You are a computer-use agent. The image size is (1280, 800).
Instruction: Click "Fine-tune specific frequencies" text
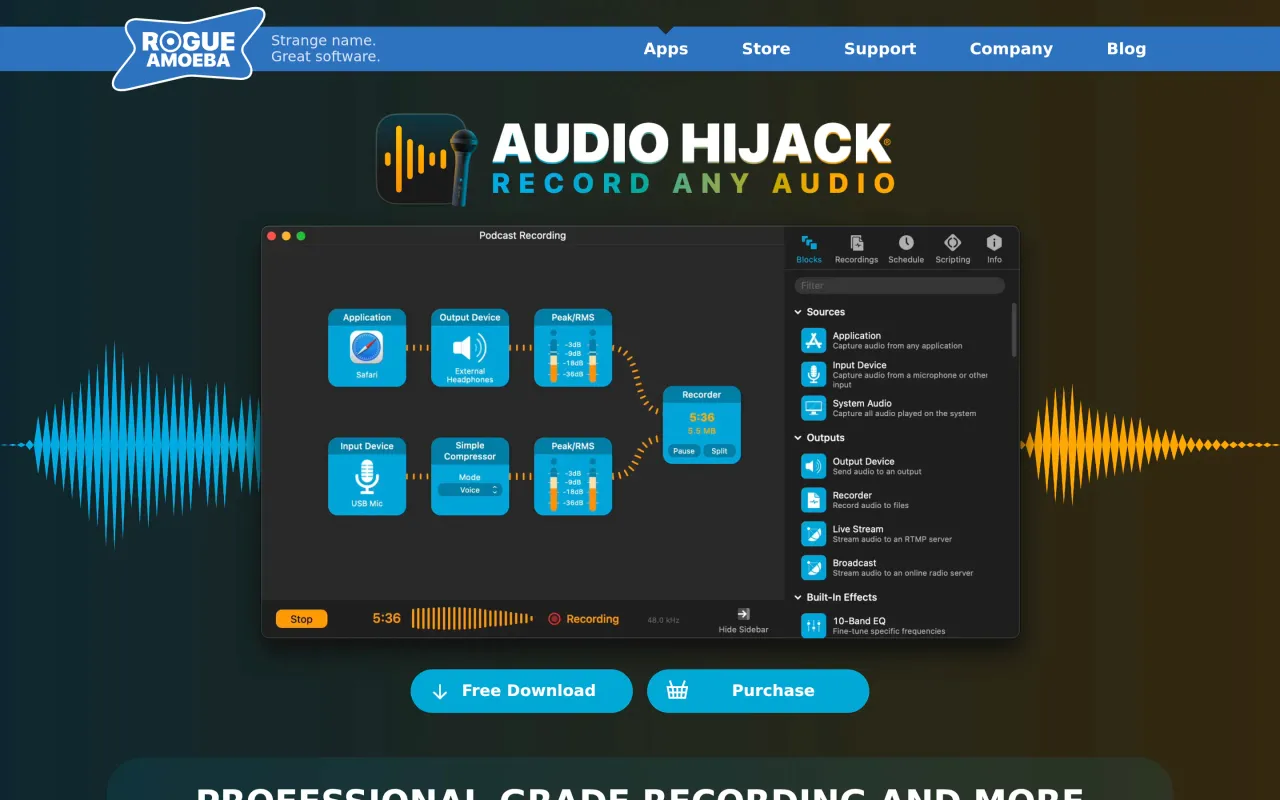(889, 632)
